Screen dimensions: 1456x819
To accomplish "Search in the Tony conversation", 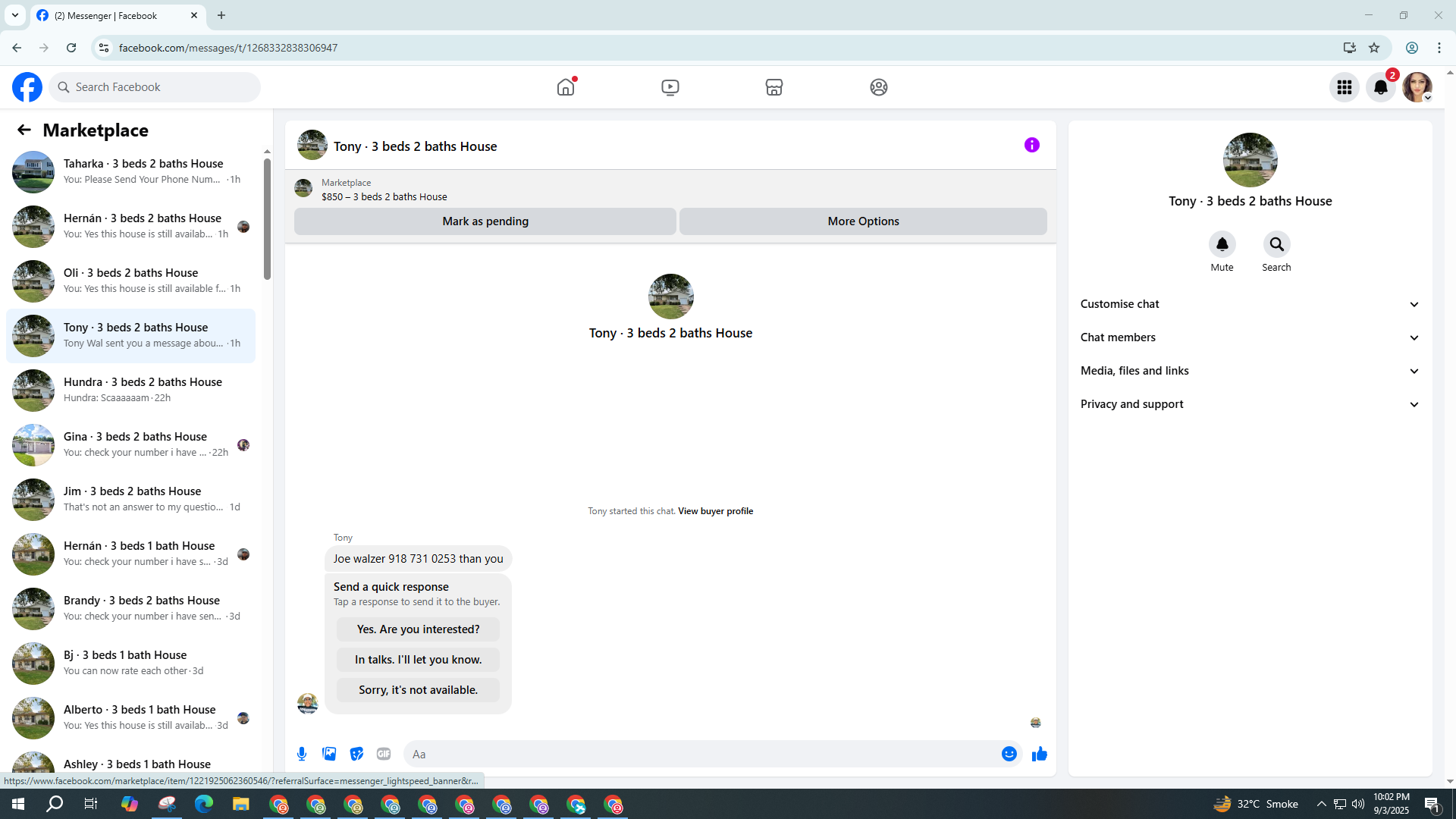I will (1276, 244).
